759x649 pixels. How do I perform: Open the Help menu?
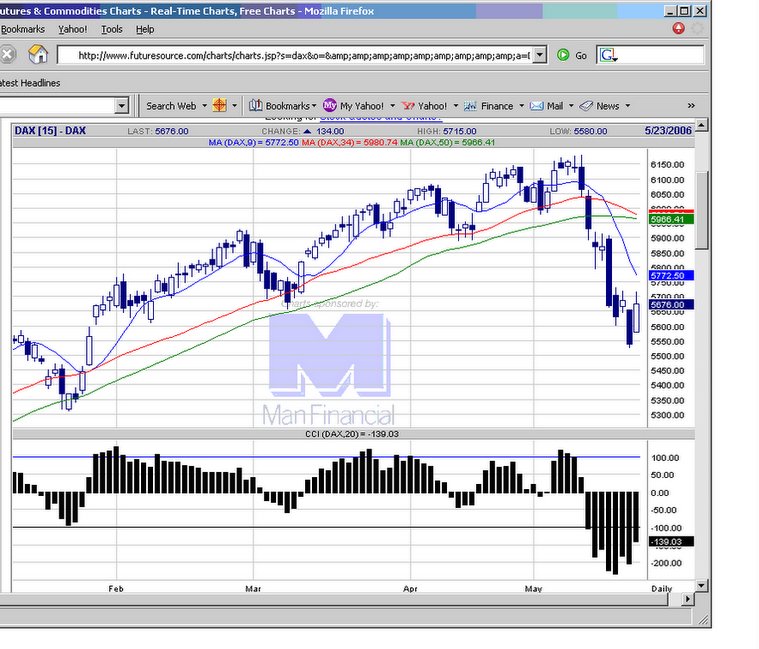pyautogui.click(x=145, y=30)
